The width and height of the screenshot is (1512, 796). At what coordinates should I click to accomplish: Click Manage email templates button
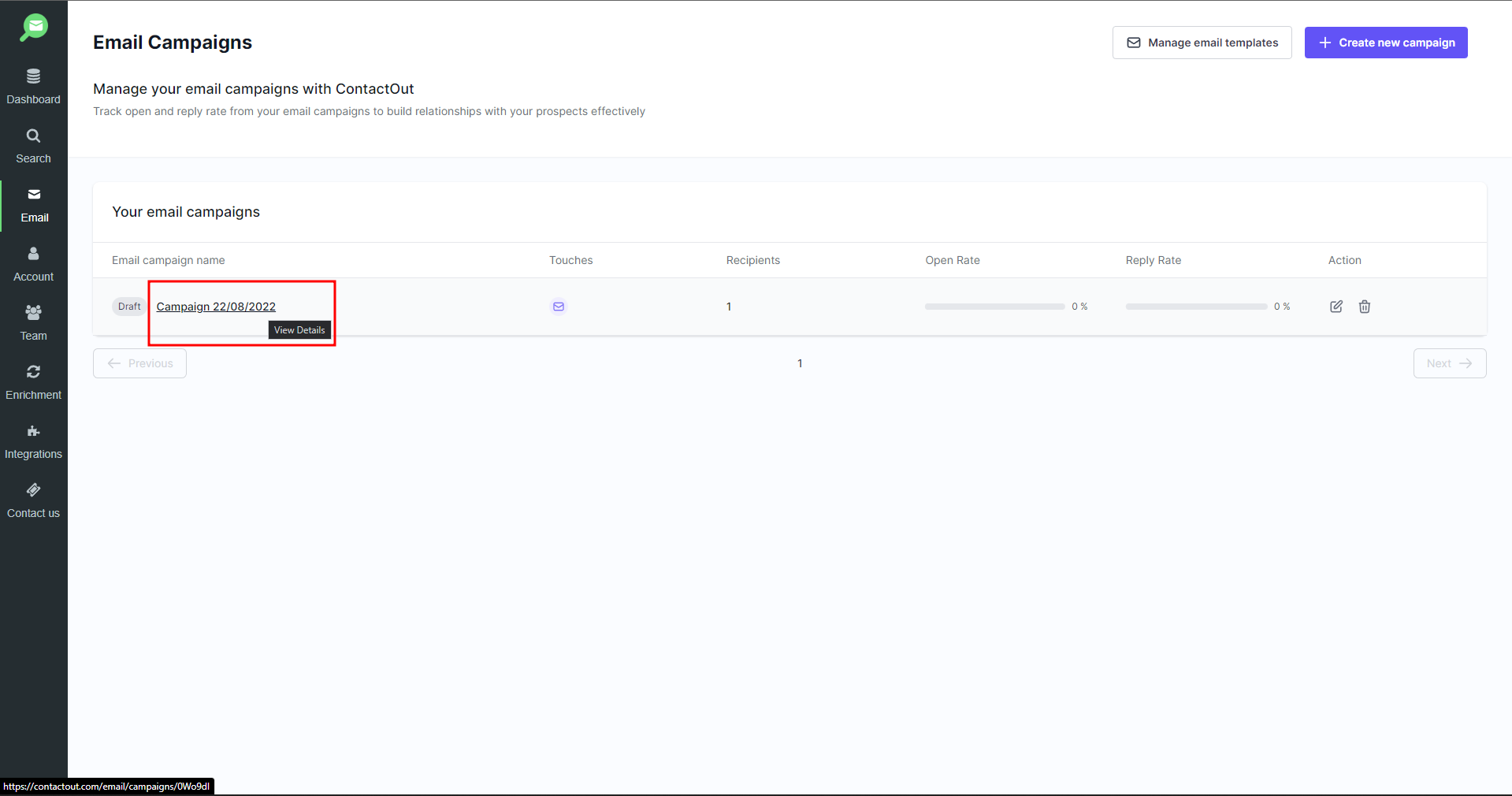[1202, 43]
